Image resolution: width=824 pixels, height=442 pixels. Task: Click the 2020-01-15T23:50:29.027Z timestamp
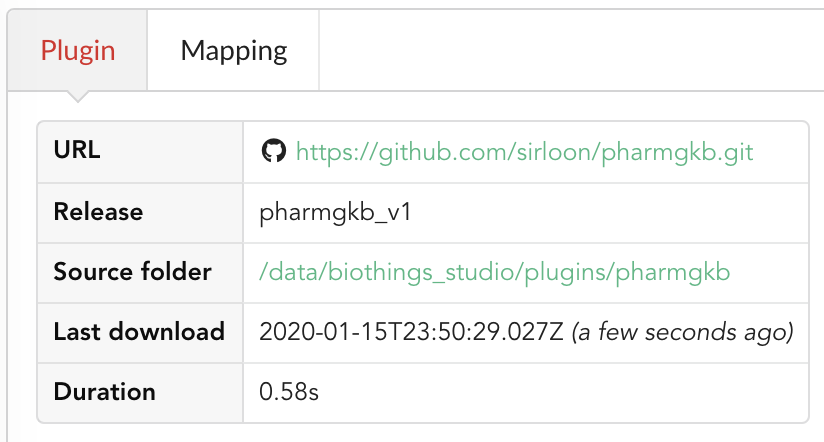tap(411, 332)
